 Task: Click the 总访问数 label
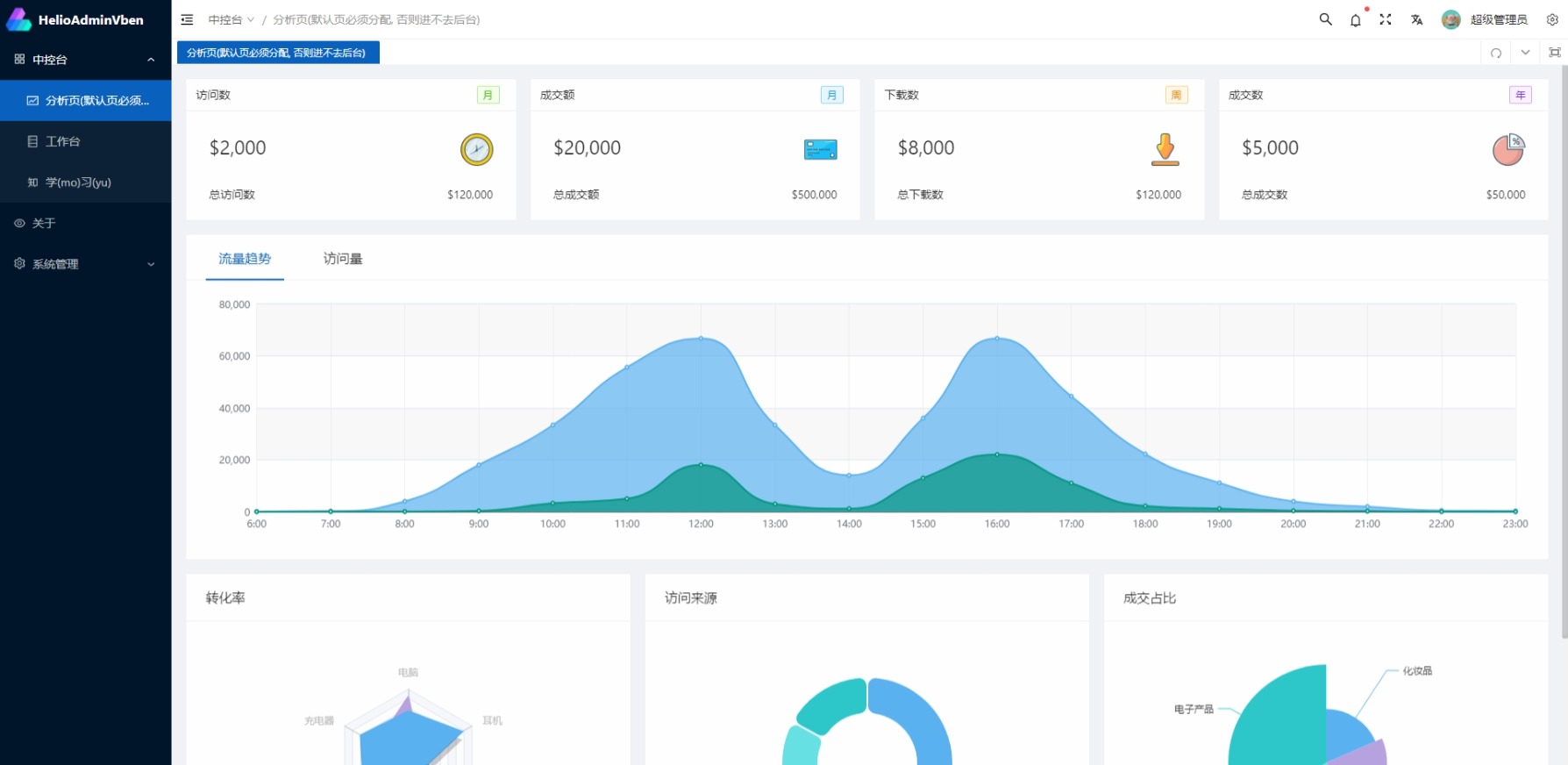click(x=232, y=195)
